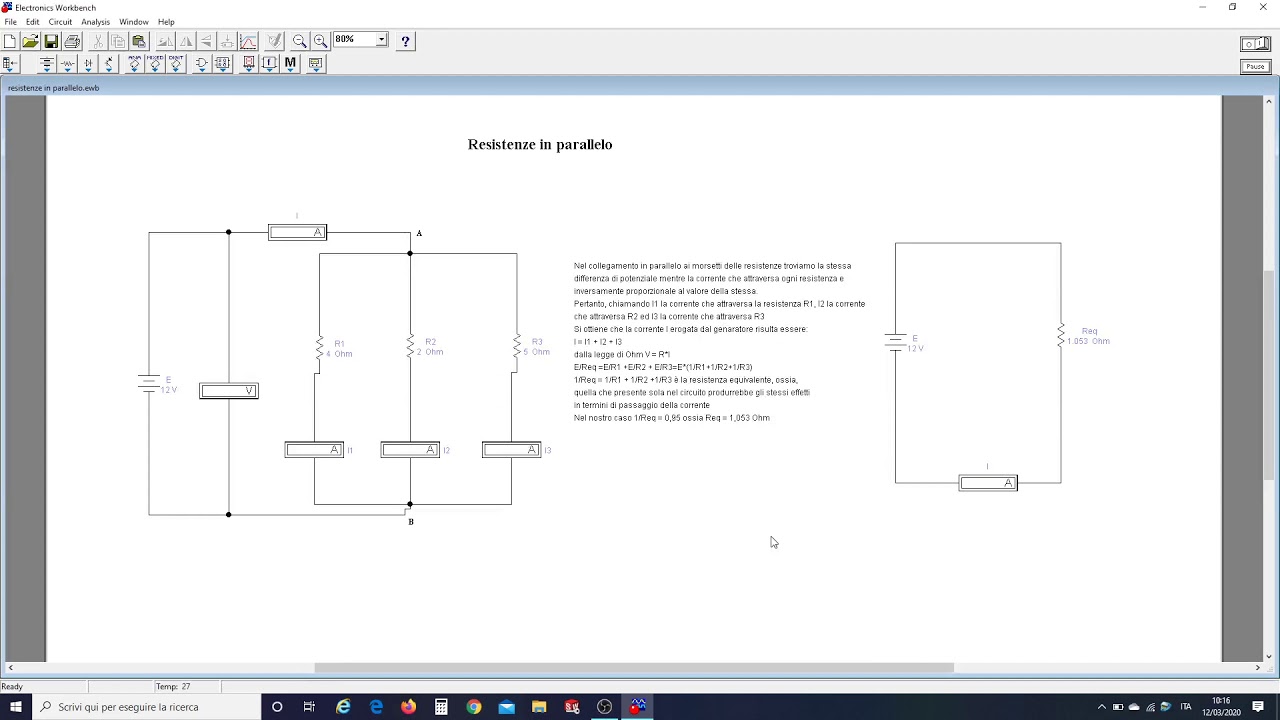Print the circuit
Image resolution: width=1280 pixels, height=720 pixels.
pos(72,41)
